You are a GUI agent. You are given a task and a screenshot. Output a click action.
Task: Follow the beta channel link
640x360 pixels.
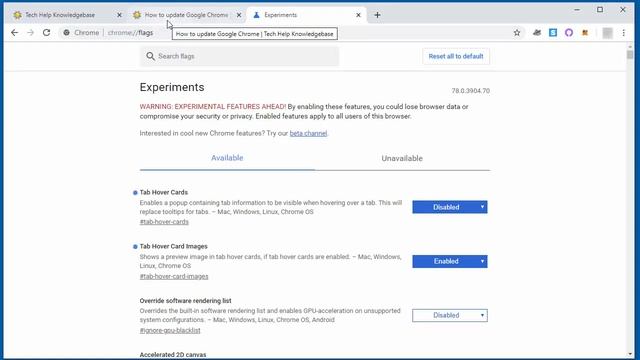point(308,133)
